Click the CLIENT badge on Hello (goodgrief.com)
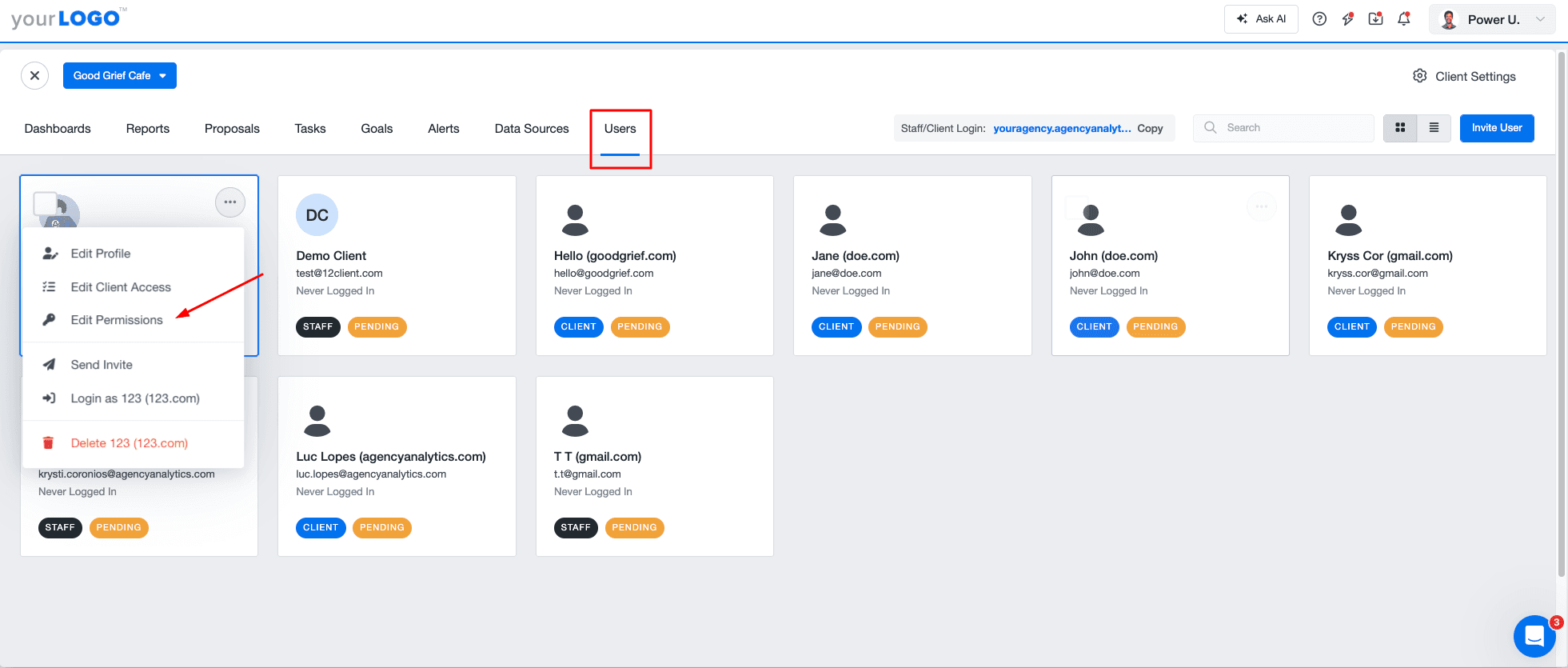Viewport: 1568px width, 668px height. 579,326
